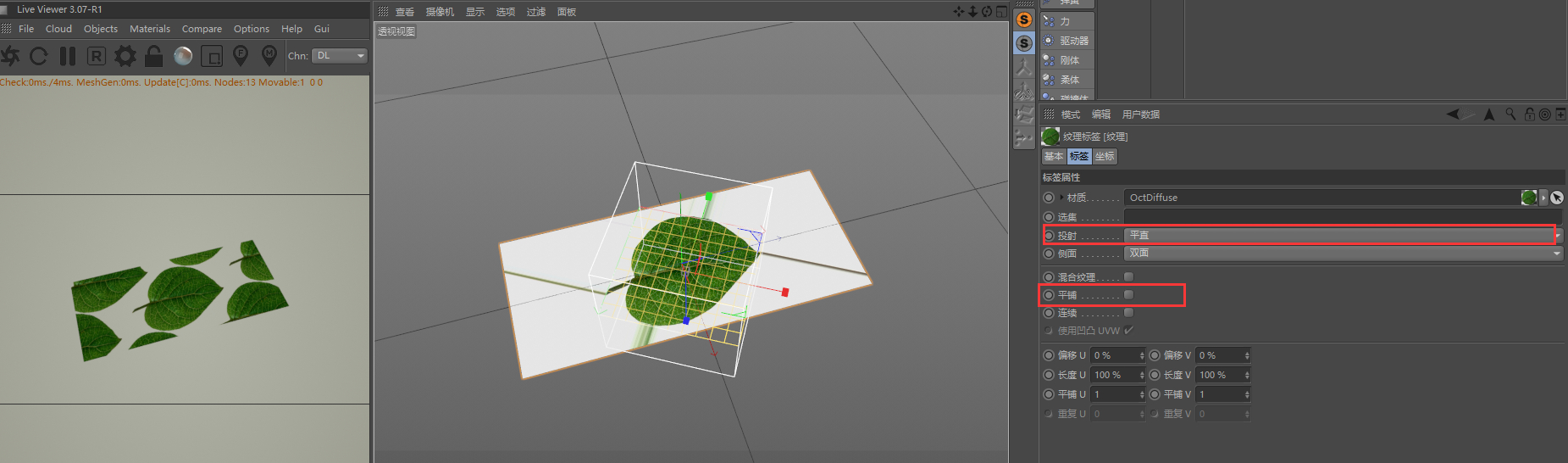Select the render region icon
The width and height of the screenshot is (1568, 463).
[212, 56]
